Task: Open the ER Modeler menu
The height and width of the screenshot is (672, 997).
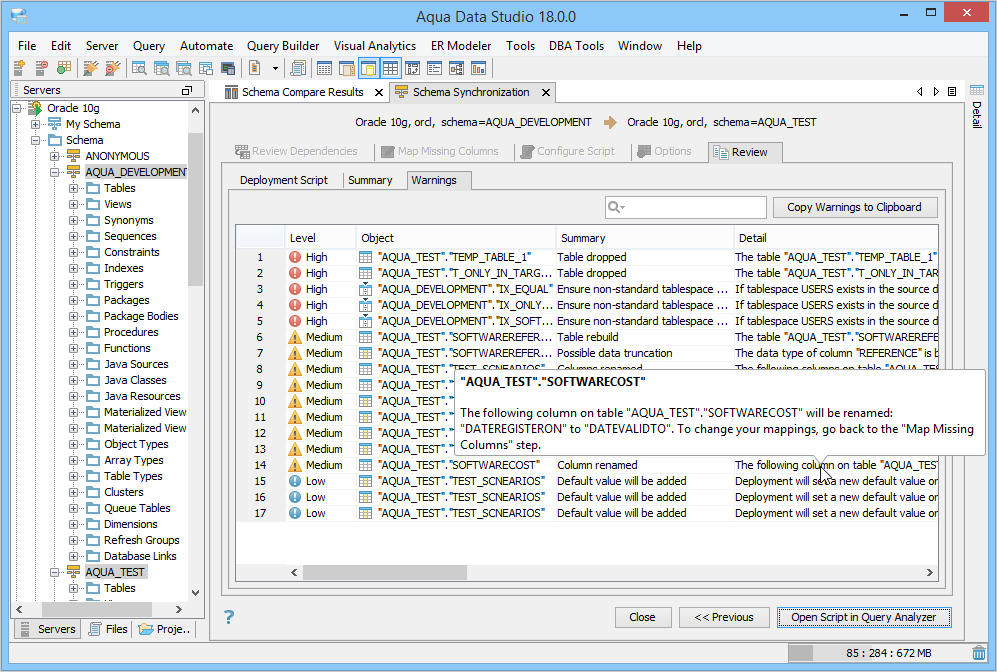Action: (461, 46)
